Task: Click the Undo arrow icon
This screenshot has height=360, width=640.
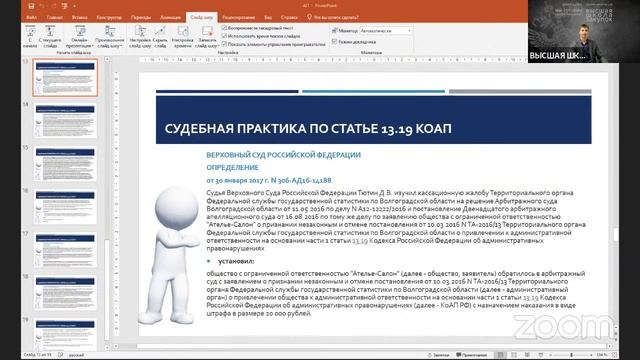Action: pyautogui.click(x=42, y=6)
